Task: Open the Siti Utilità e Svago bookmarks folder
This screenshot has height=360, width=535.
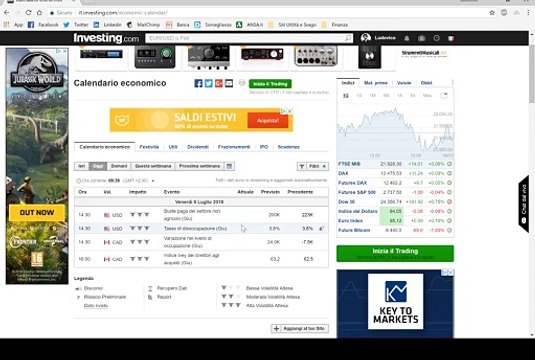Action: click(x=292, y=25)
